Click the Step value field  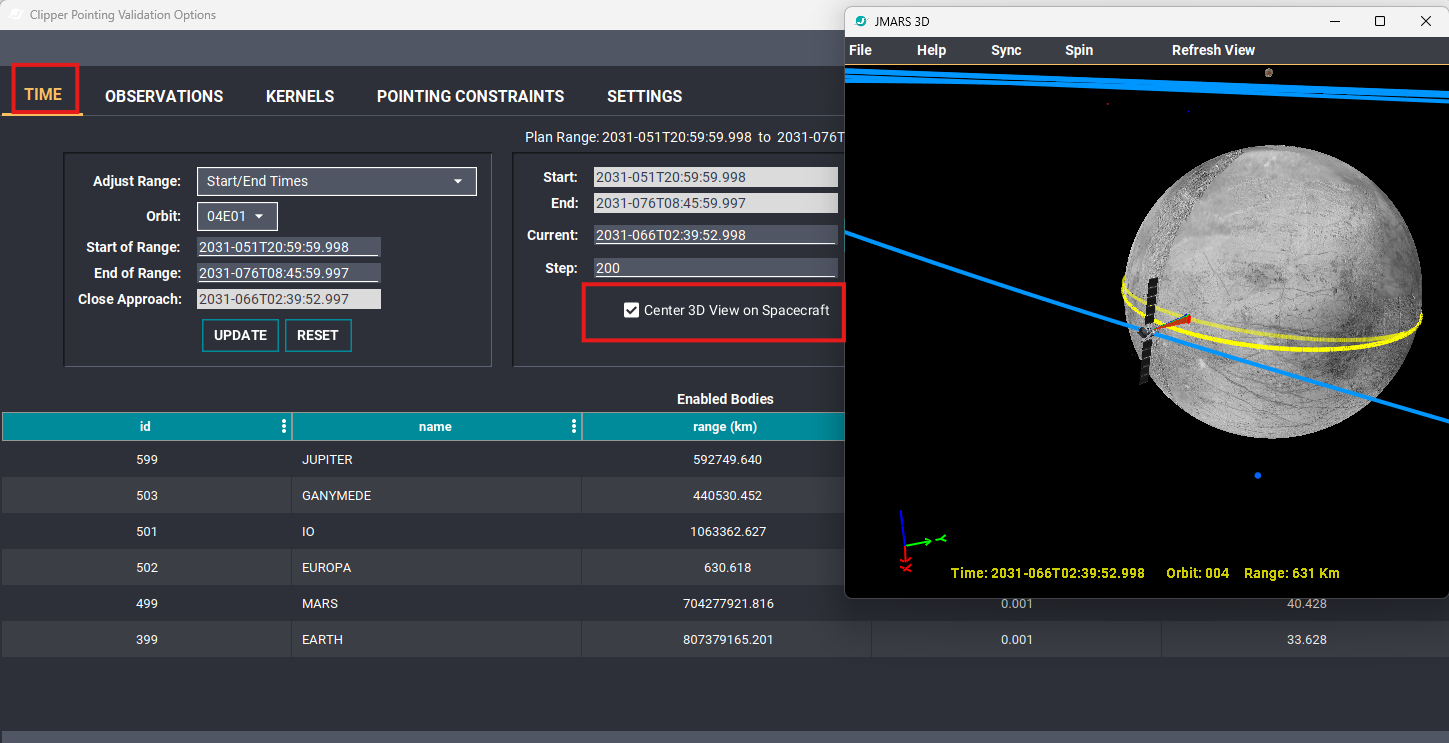715,268
